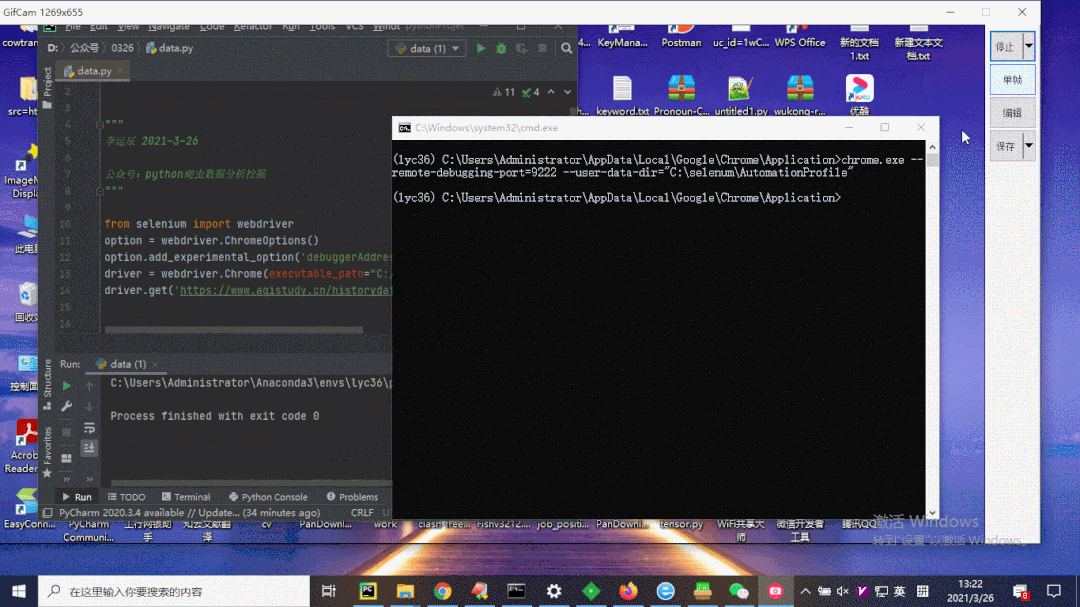Launch Google Chrome from the taskbar
This screenshot has width=1080, height=607.
(442, 593)
